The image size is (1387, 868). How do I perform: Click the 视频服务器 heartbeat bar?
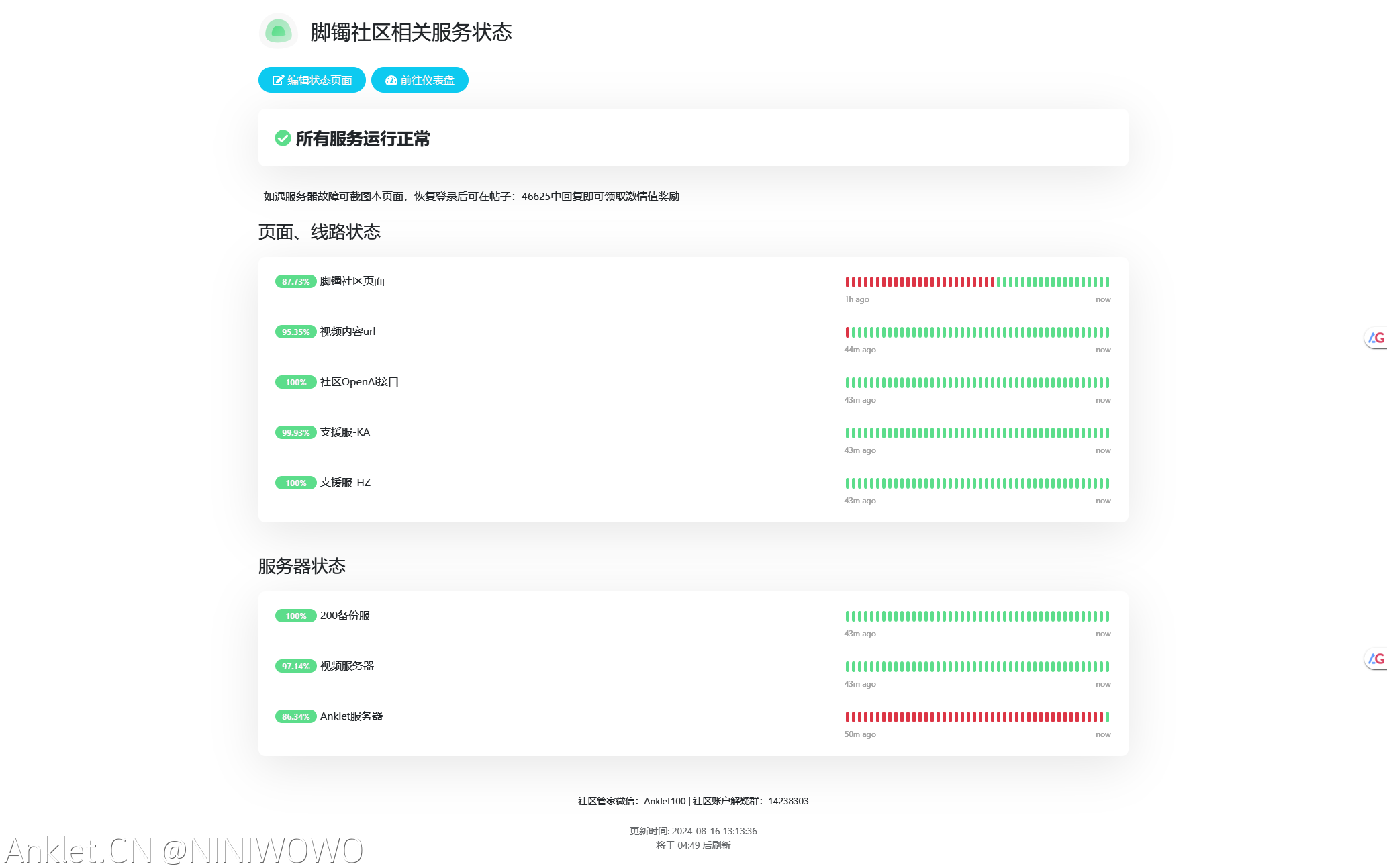[977, 667]
